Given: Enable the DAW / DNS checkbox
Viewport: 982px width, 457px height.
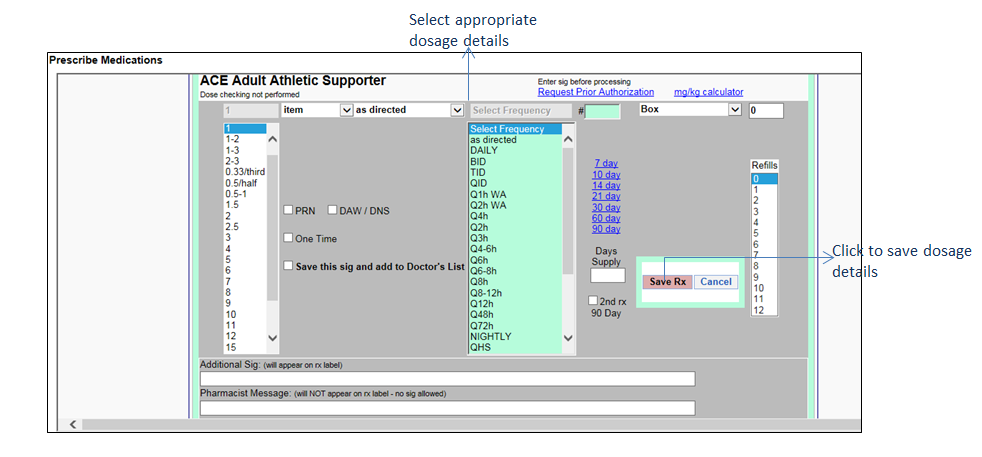Looking at the screenshot, I should click(x=333, y=210).
